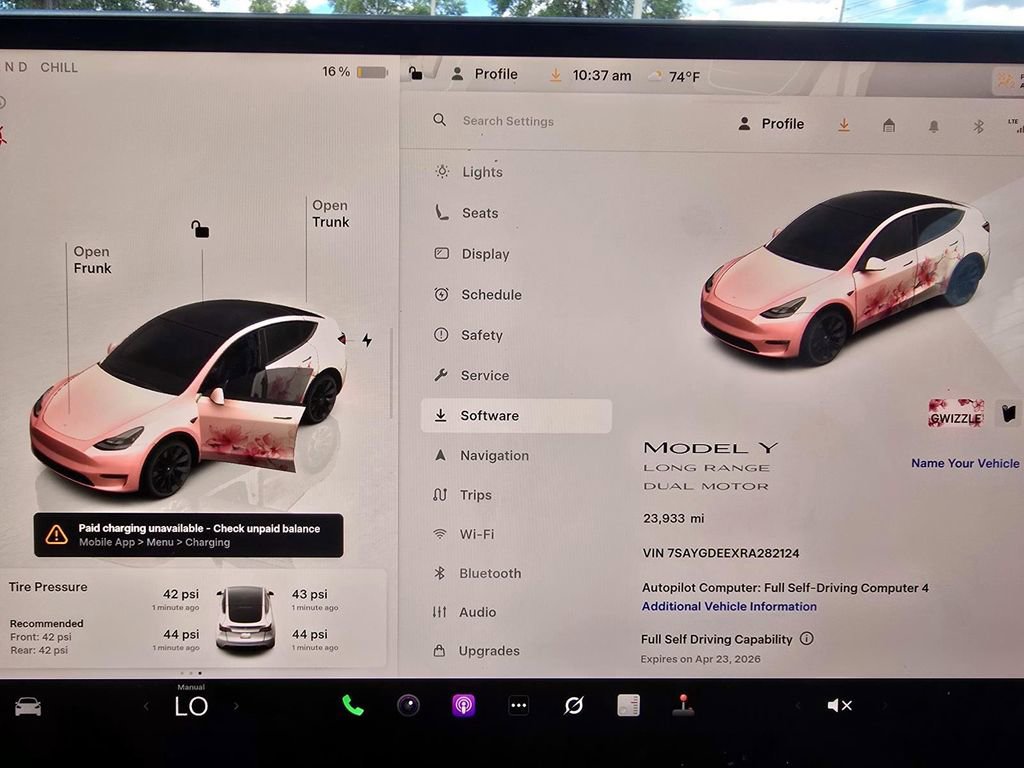Tap the Autopilot Computer: Full Self-Driving Computer 4 text
The image size is (1024, 768).
point(785,588)
